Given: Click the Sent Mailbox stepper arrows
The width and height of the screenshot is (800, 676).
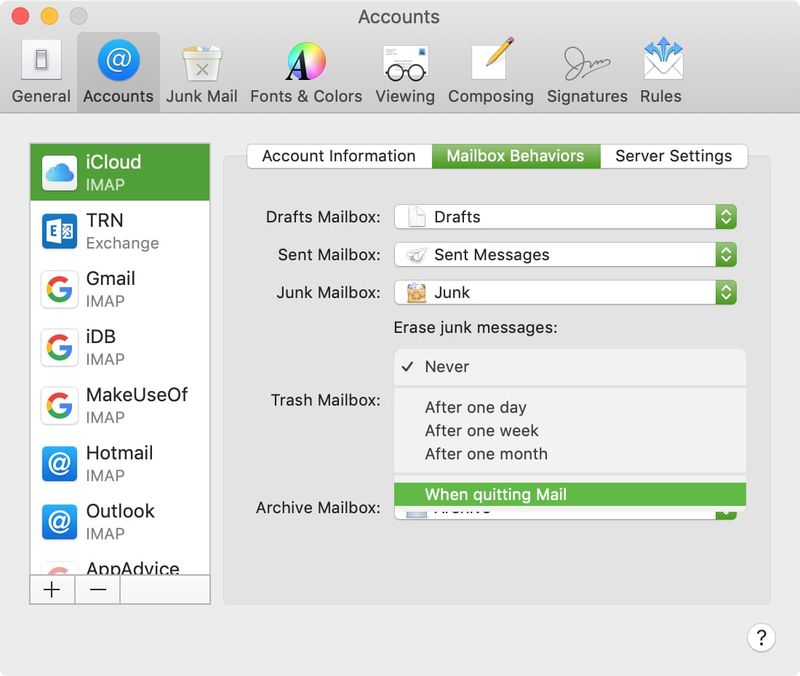Looking at the screenshot, I should (x=726, y=255).
